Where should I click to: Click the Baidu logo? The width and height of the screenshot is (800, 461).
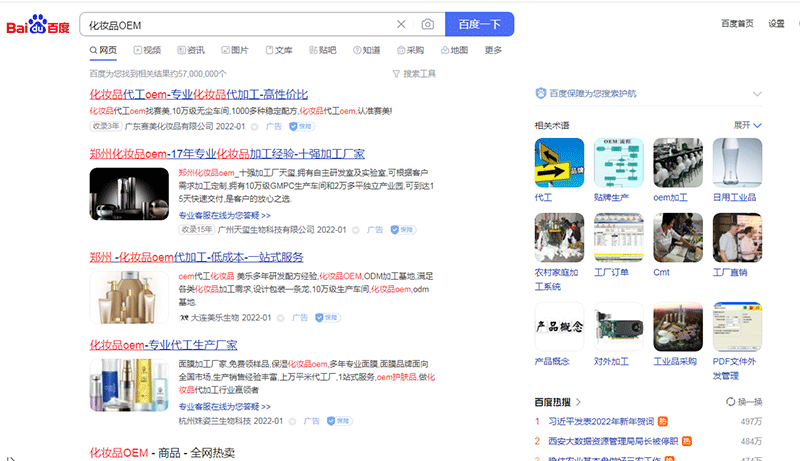38,24
